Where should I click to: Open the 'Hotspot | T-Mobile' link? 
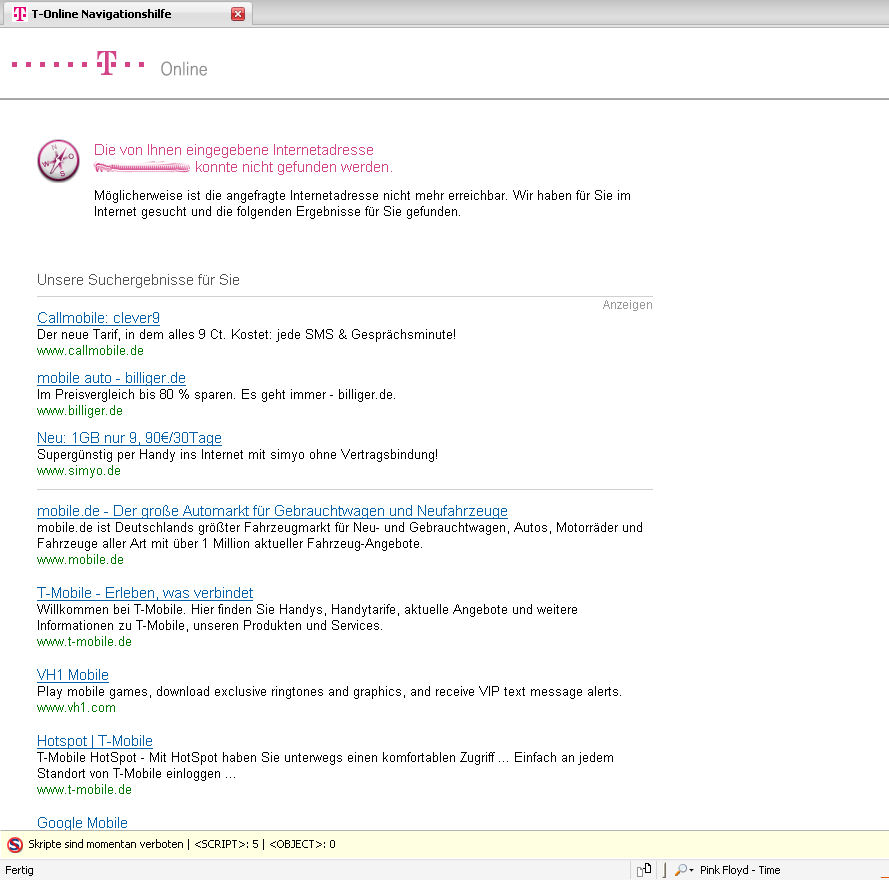point(95,741)
